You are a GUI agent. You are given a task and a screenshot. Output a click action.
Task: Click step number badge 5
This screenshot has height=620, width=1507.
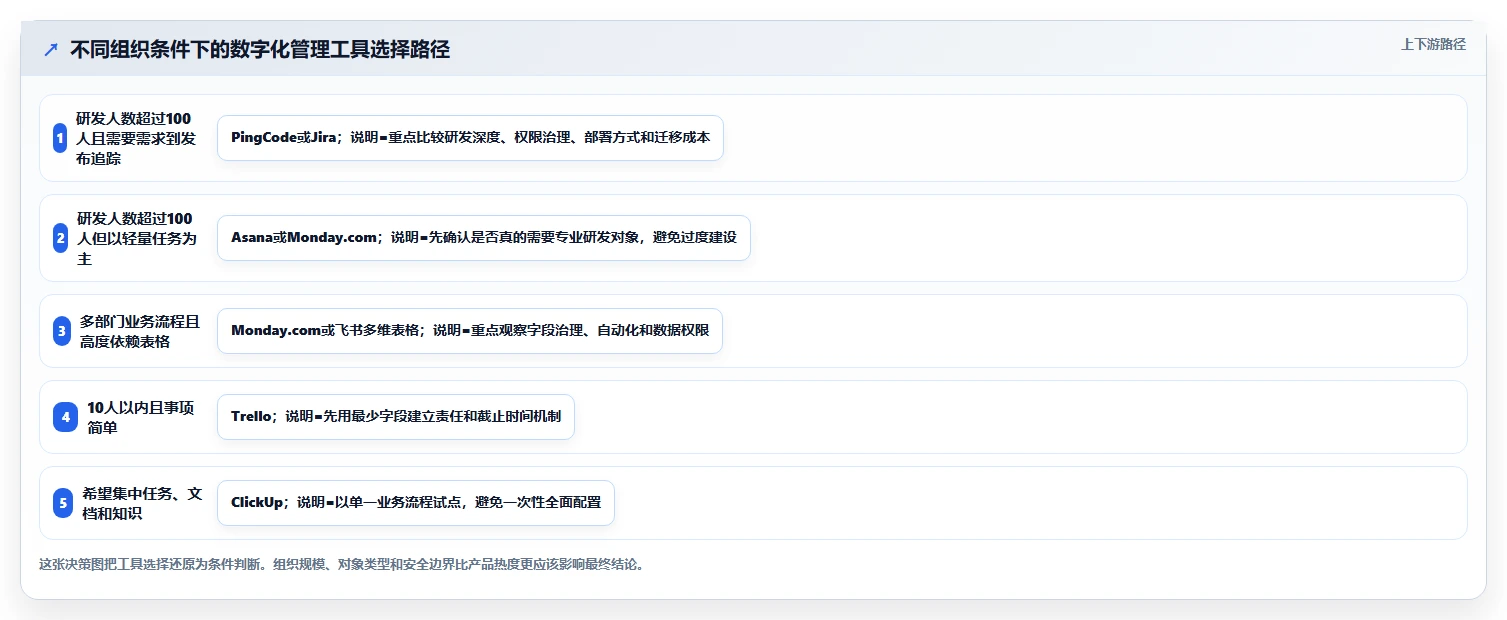(63, 503)
